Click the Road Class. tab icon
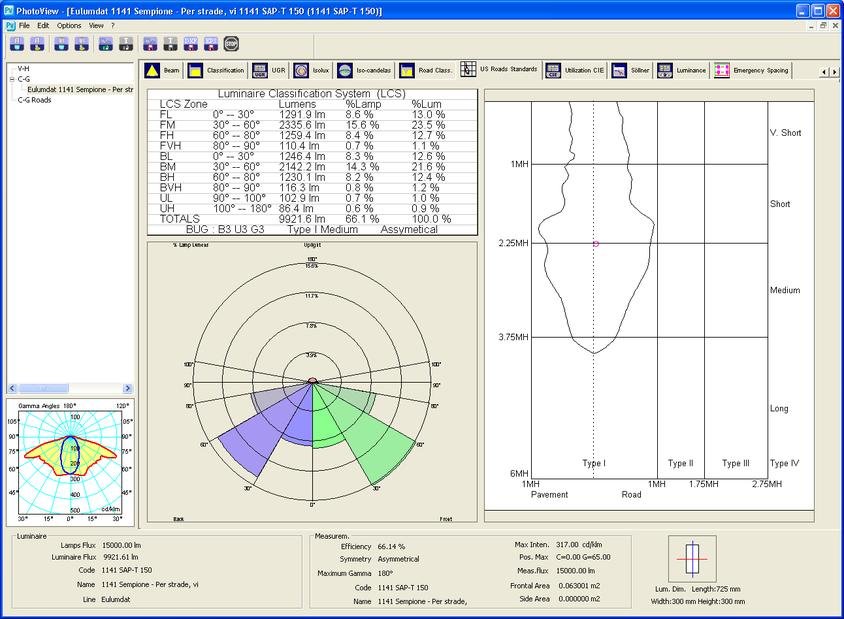 (407, 70)
